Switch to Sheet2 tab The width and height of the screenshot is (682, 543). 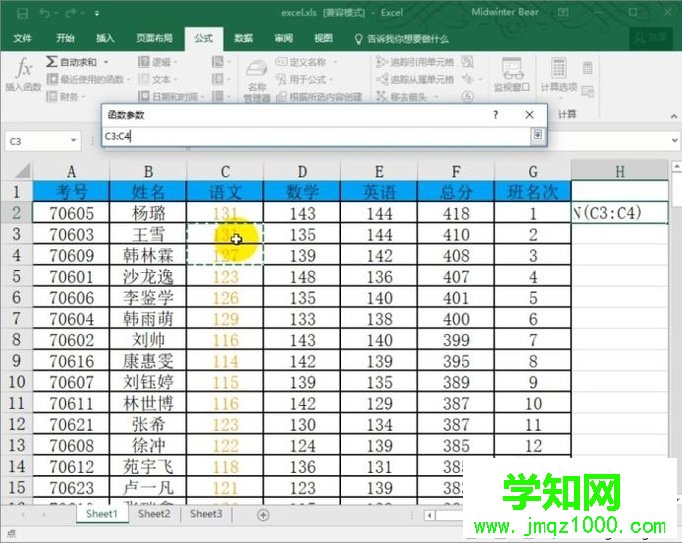(x=154, y=514)
